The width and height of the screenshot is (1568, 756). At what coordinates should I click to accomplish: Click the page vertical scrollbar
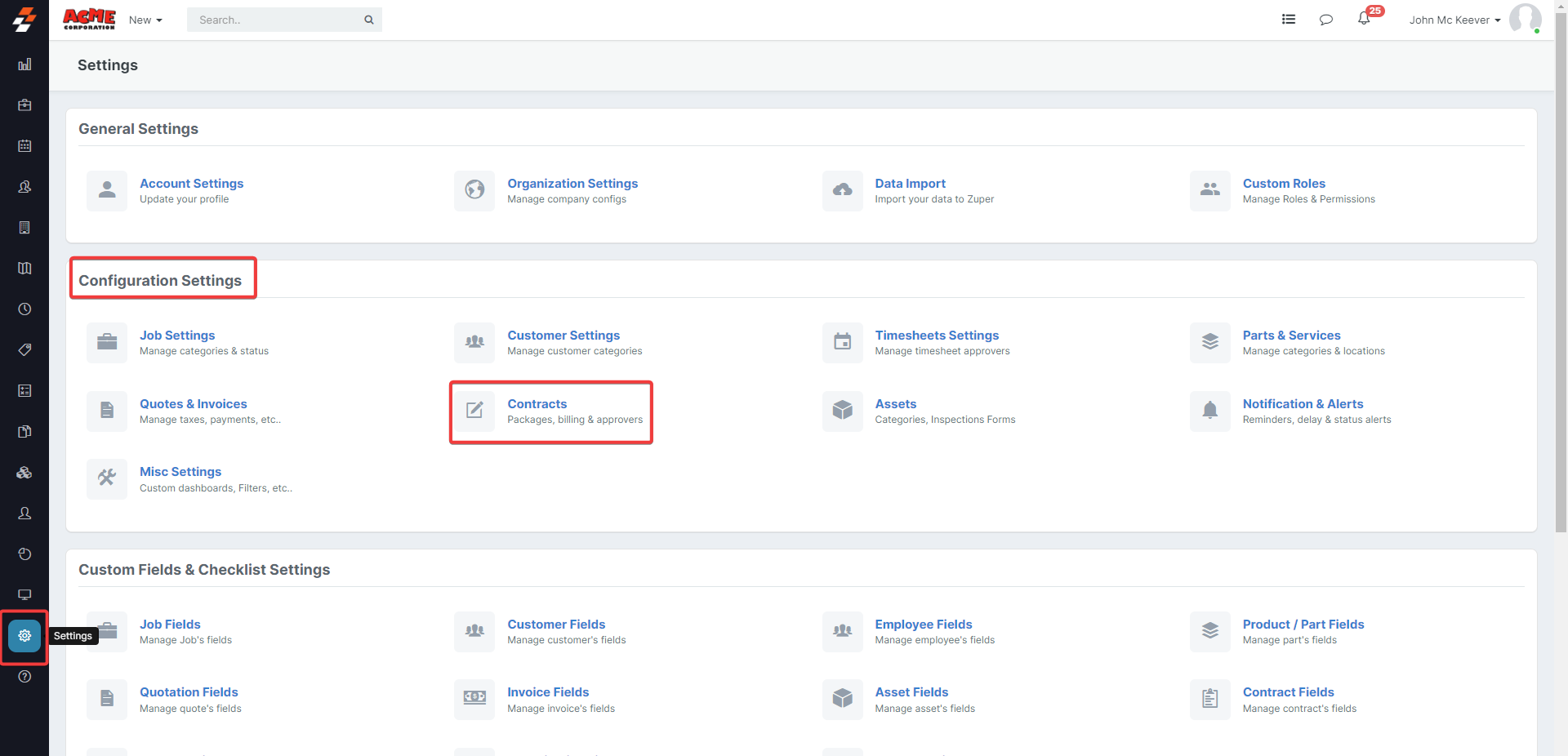pos(1561,286)
